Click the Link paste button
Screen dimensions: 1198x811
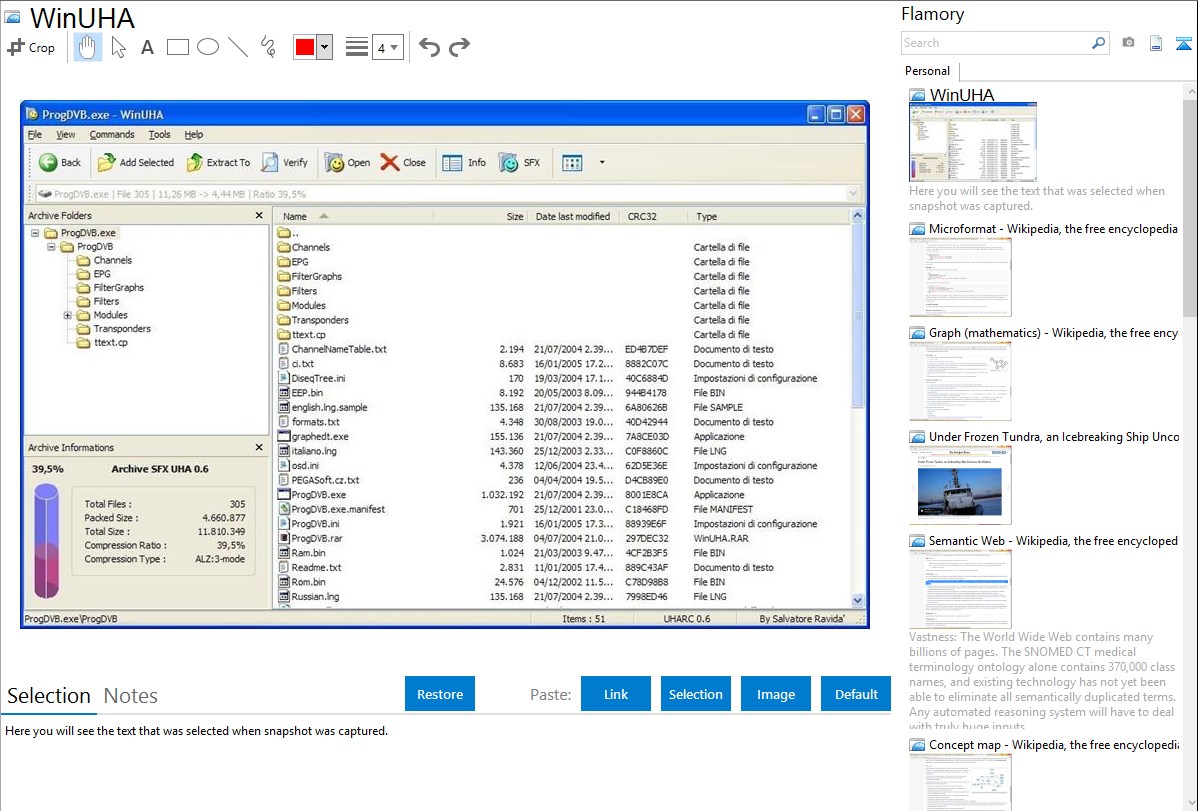(616, 694)
